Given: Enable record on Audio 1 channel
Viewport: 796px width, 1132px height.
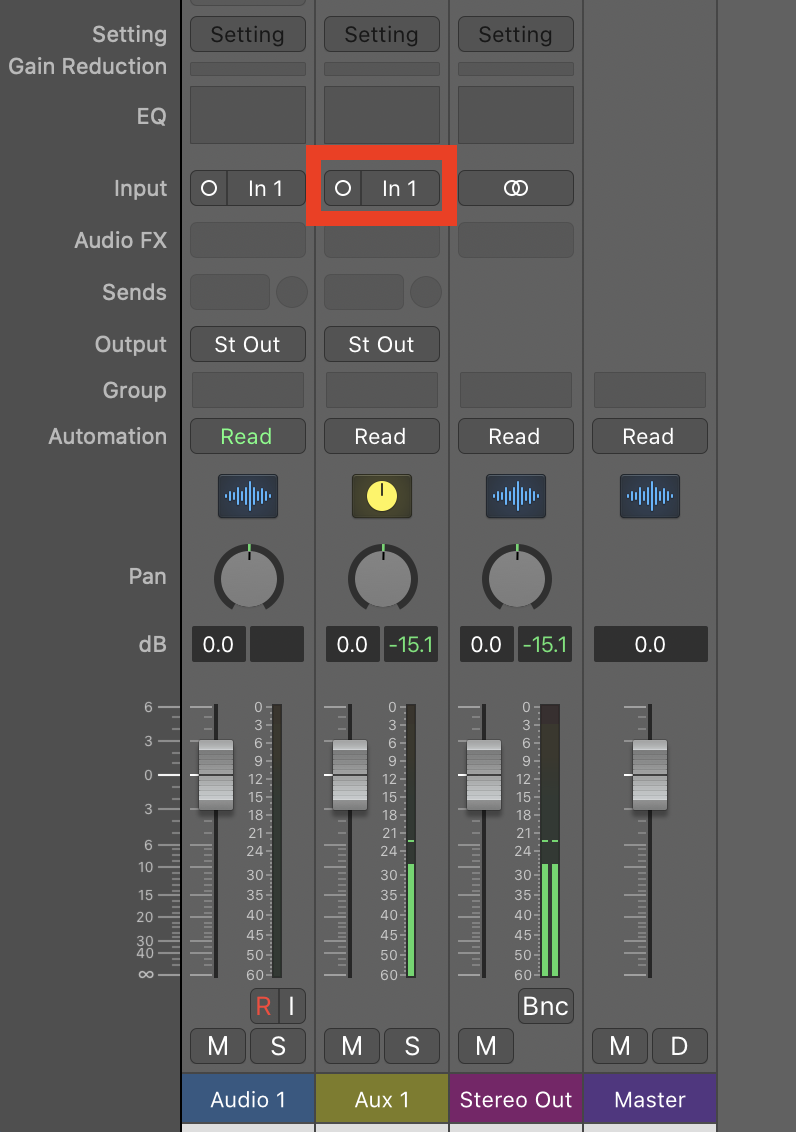Looking at the screenshot, I should (264, 1006).
